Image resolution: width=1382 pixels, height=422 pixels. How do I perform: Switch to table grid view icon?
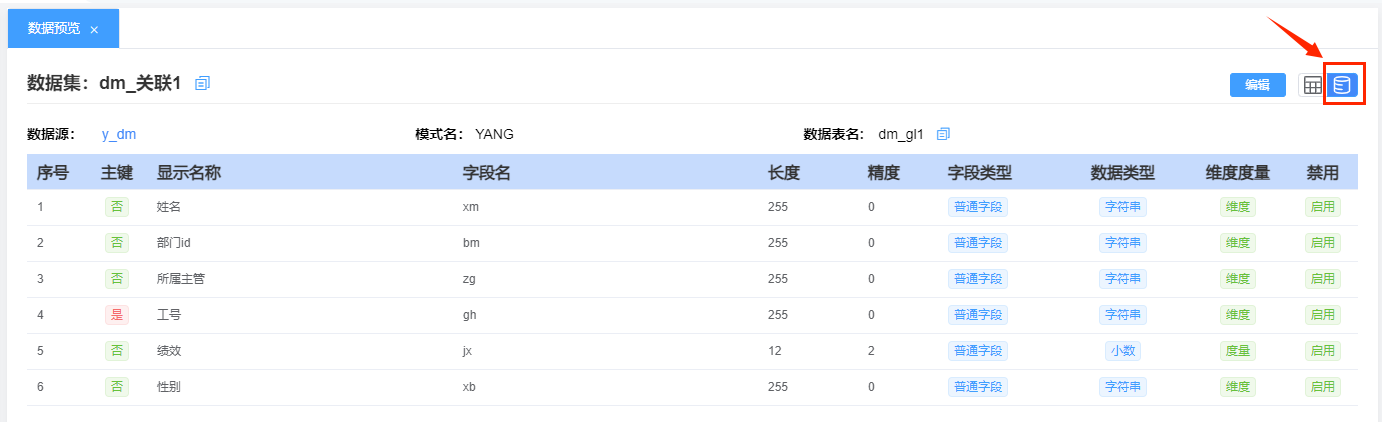(1311, 85)
